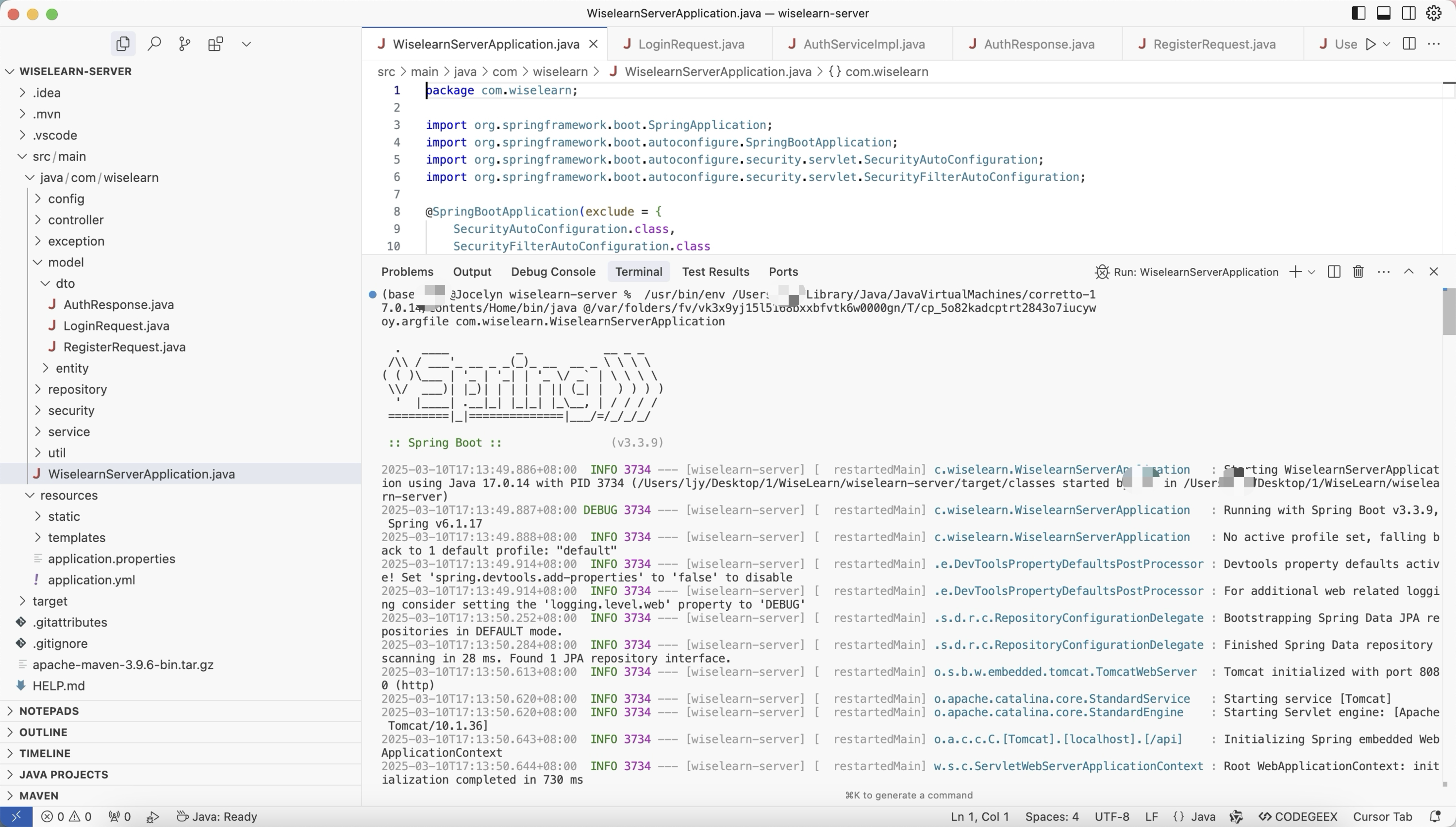Viewport: 1456px width, 827px height.
Task: Open the Output panel tab
Action: click(472, 272)
